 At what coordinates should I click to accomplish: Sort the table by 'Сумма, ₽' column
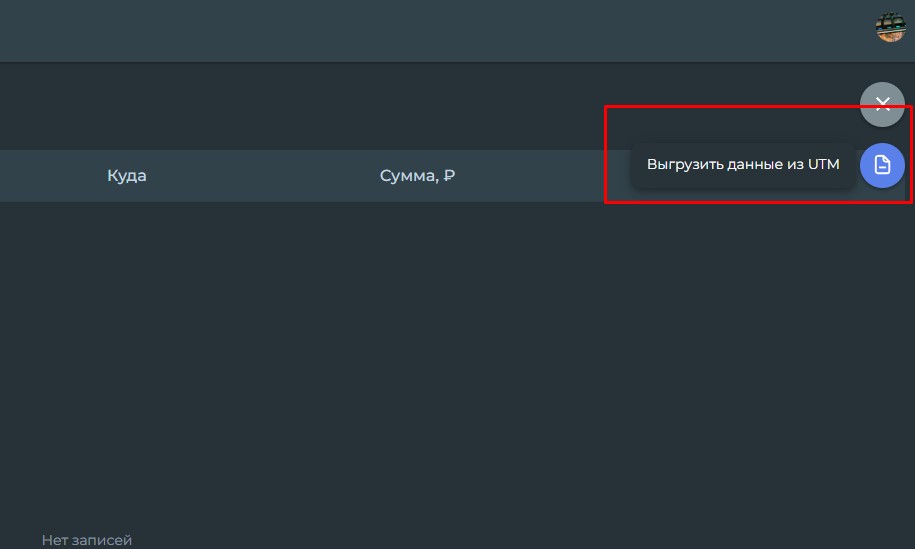click(417, 176)
